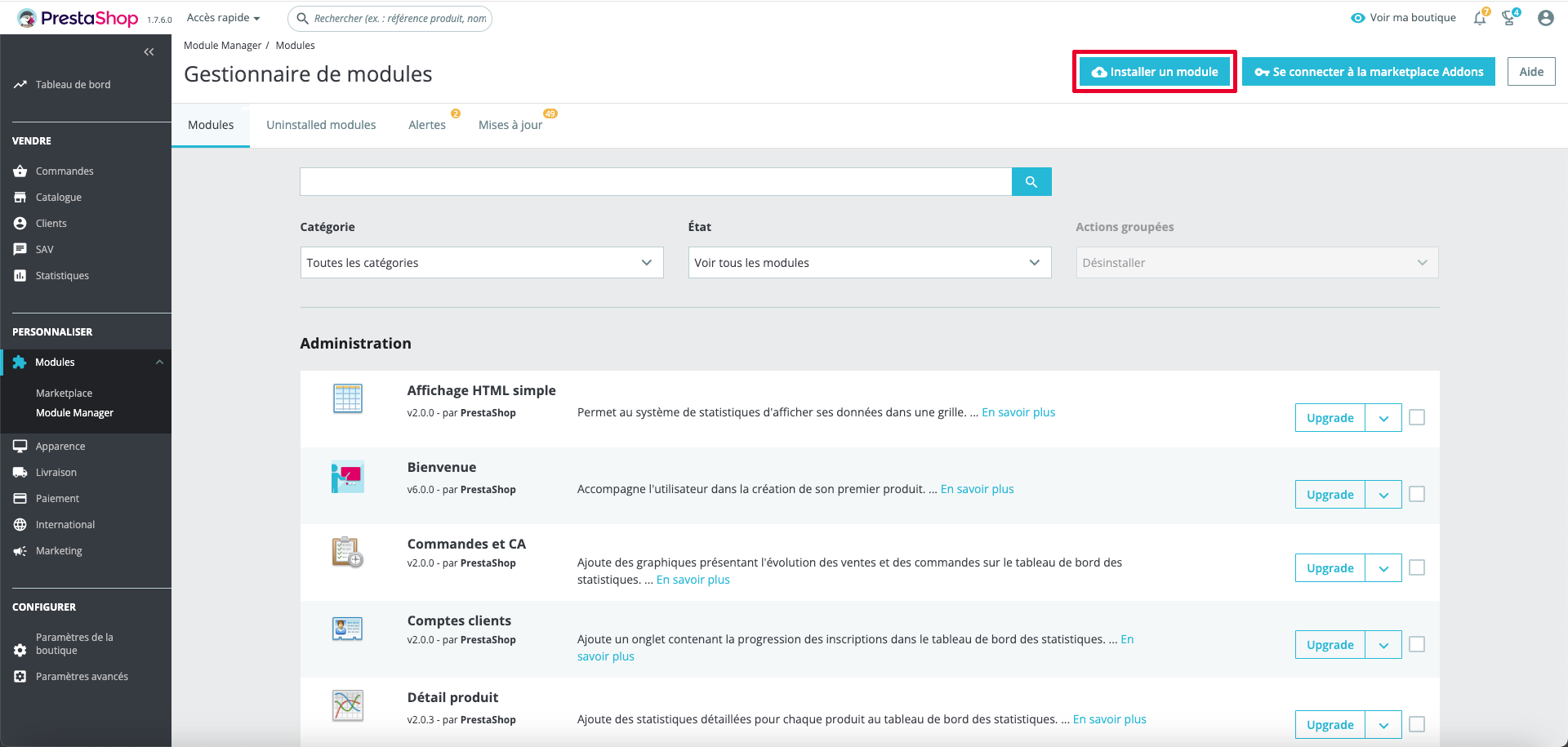Screen dimensions: 1568x747
Task: Tick the checkbox for Bienvenue module
Action: pyautogui.click(x=1417, y=494)
